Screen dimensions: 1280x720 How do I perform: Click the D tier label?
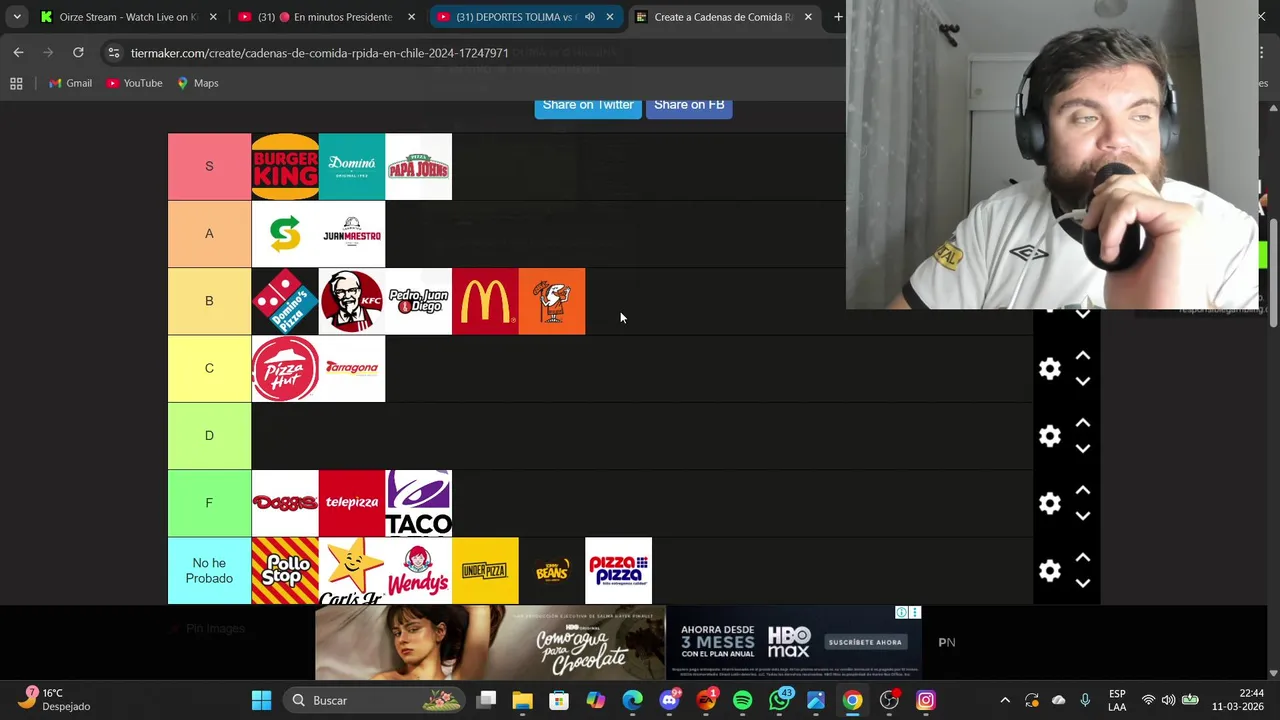[209, 436]
